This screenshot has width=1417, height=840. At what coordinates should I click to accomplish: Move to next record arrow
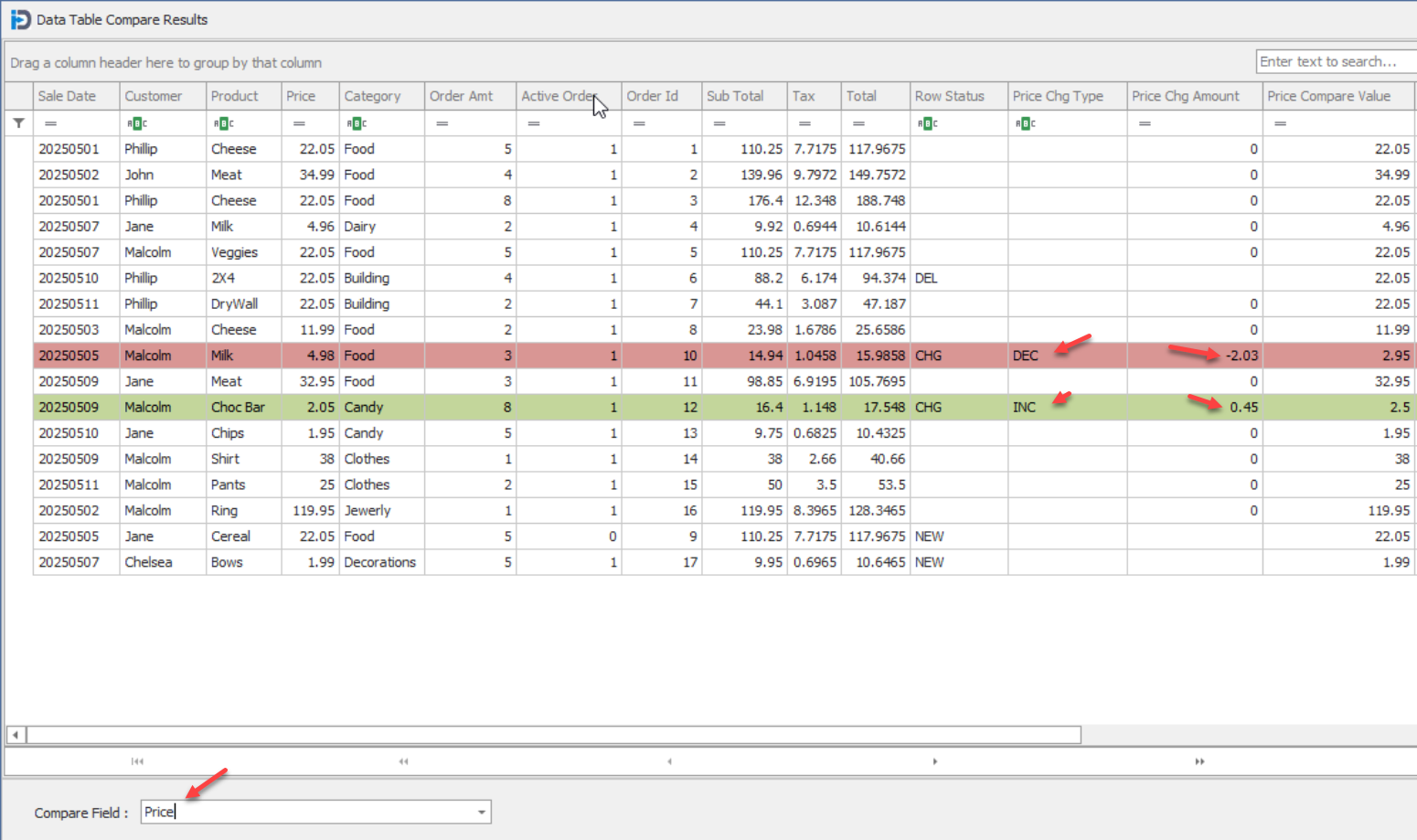934,761
